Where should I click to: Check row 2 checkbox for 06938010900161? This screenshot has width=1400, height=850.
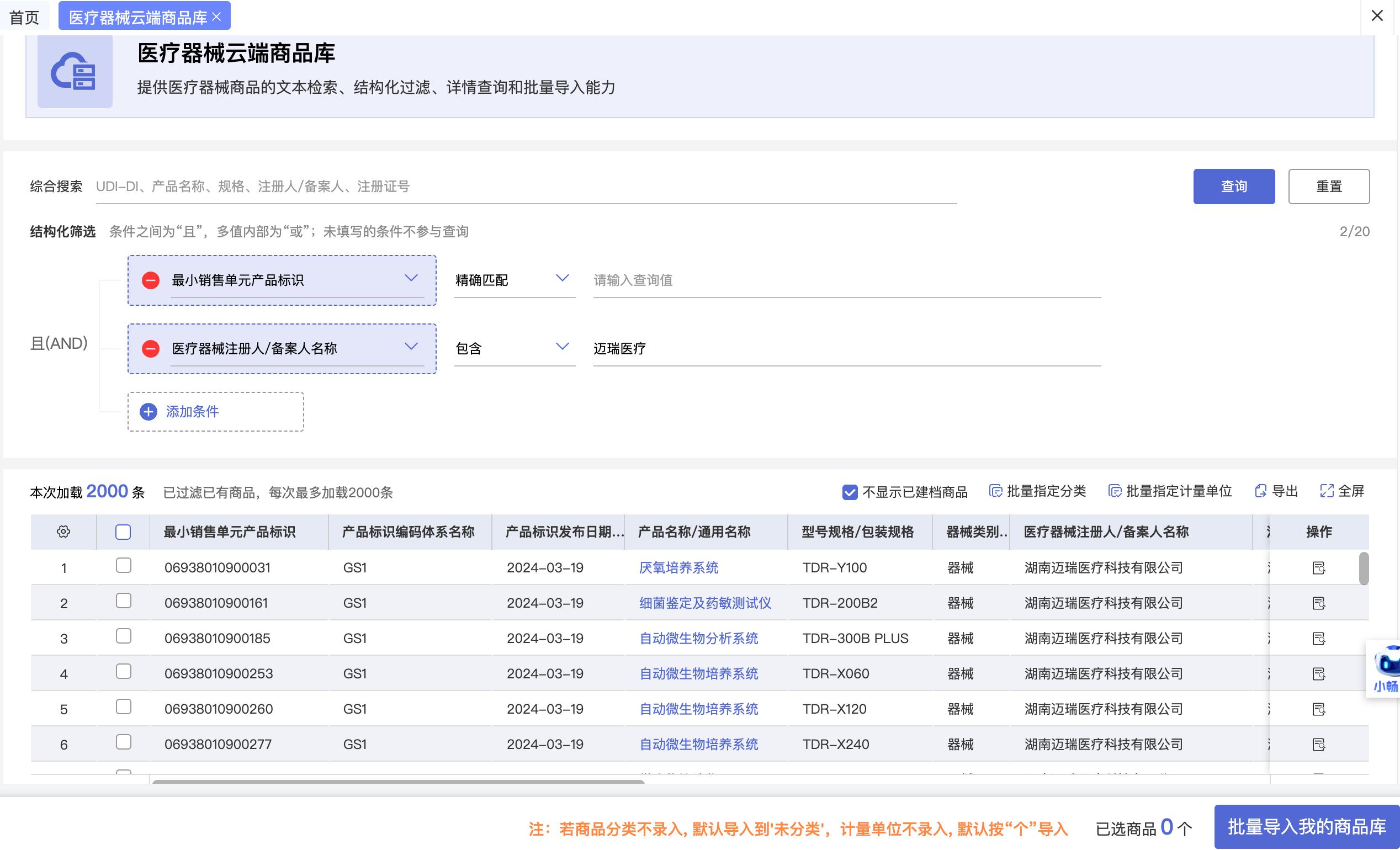tap(123, 601)
